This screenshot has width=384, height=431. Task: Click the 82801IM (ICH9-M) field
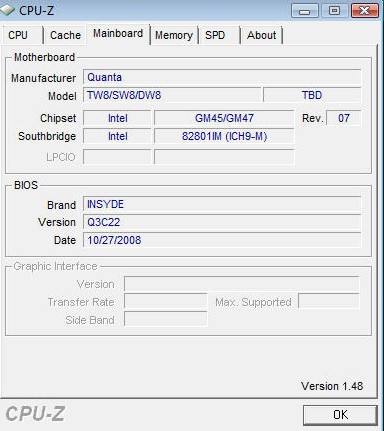tap(224, 136)
